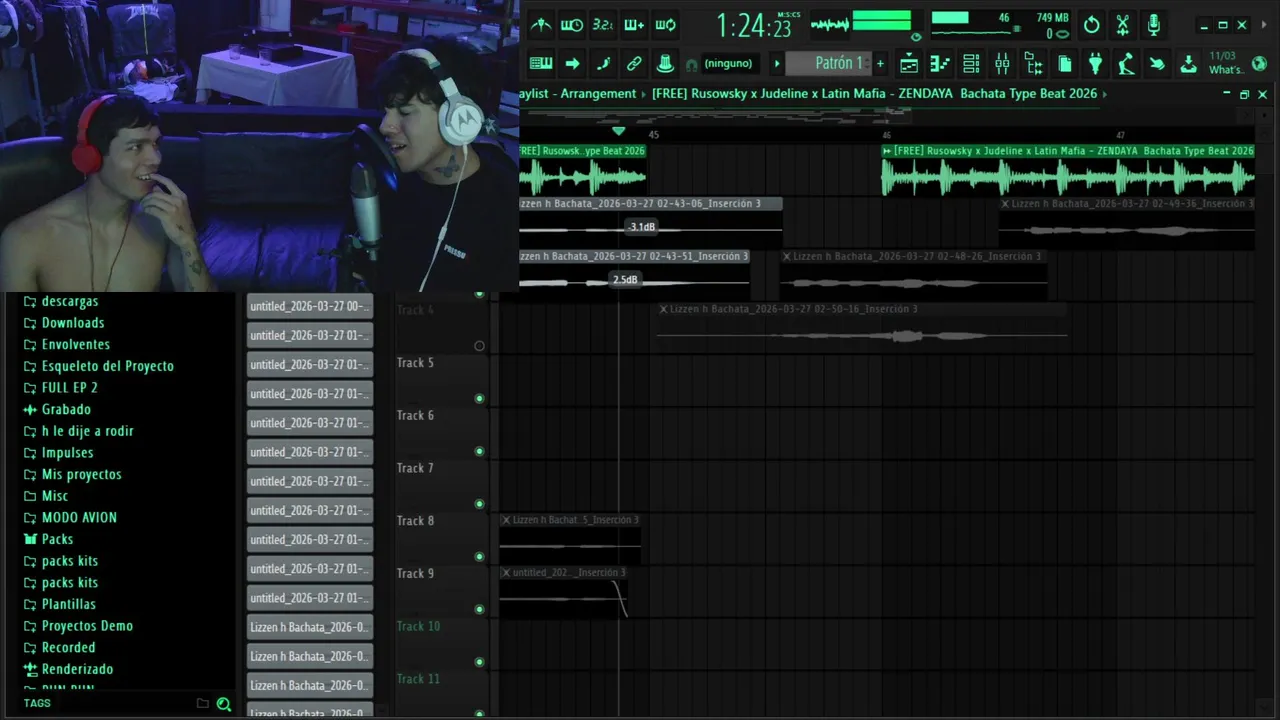Click the scissors-shaped audio editor icon
Image resolution: width=1280 pixels, height=720 pixels.
[1123, 25]
